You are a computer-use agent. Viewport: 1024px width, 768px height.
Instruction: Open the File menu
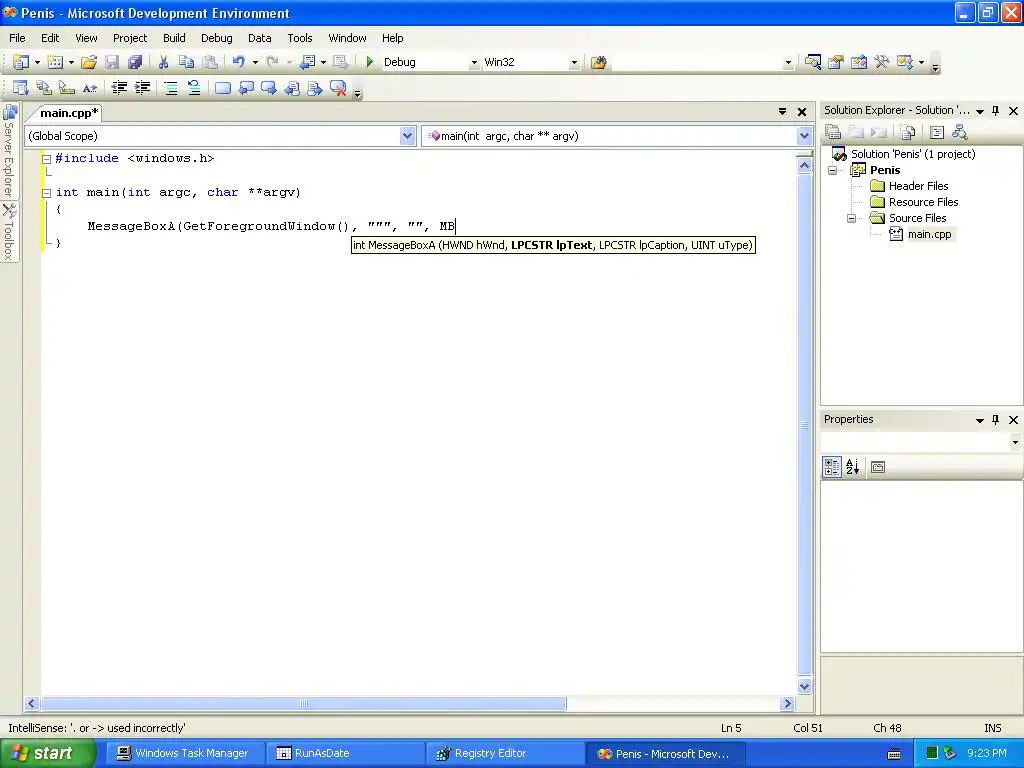18,38
